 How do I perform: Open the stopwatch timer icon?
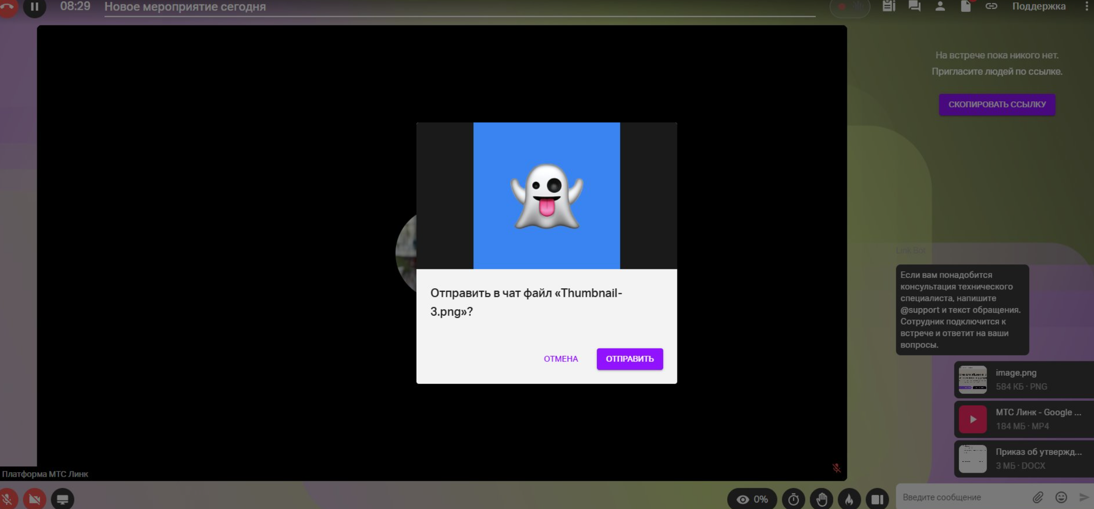pos(793,499)
